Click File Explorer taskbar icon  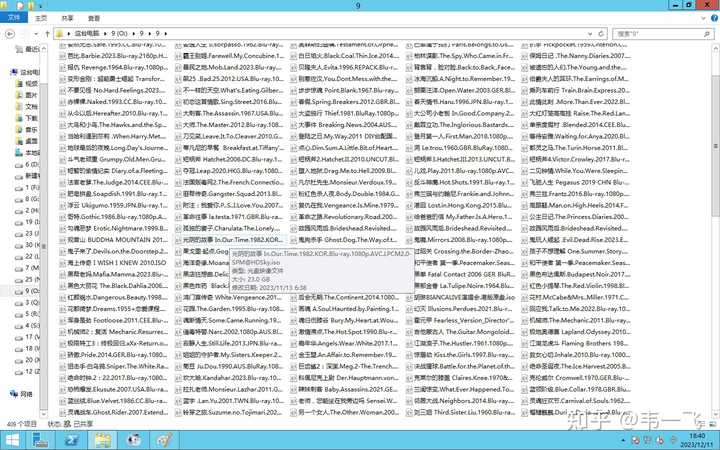[103, 440]
